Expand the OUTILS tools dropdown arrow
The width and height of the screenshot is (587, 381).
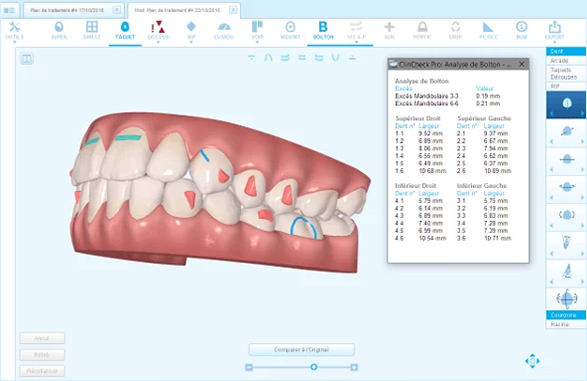tap(15, 42)
